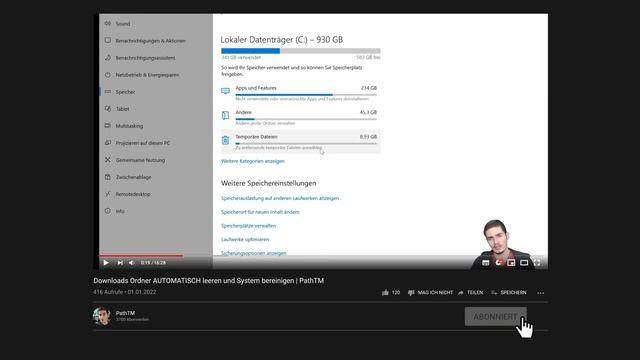Image resolution: width=640 pixels, height=360 pixels.
Task: Open Speicherauslastung auf anderen Laufwerken anzeigen
Action: (x=280, y=198)
